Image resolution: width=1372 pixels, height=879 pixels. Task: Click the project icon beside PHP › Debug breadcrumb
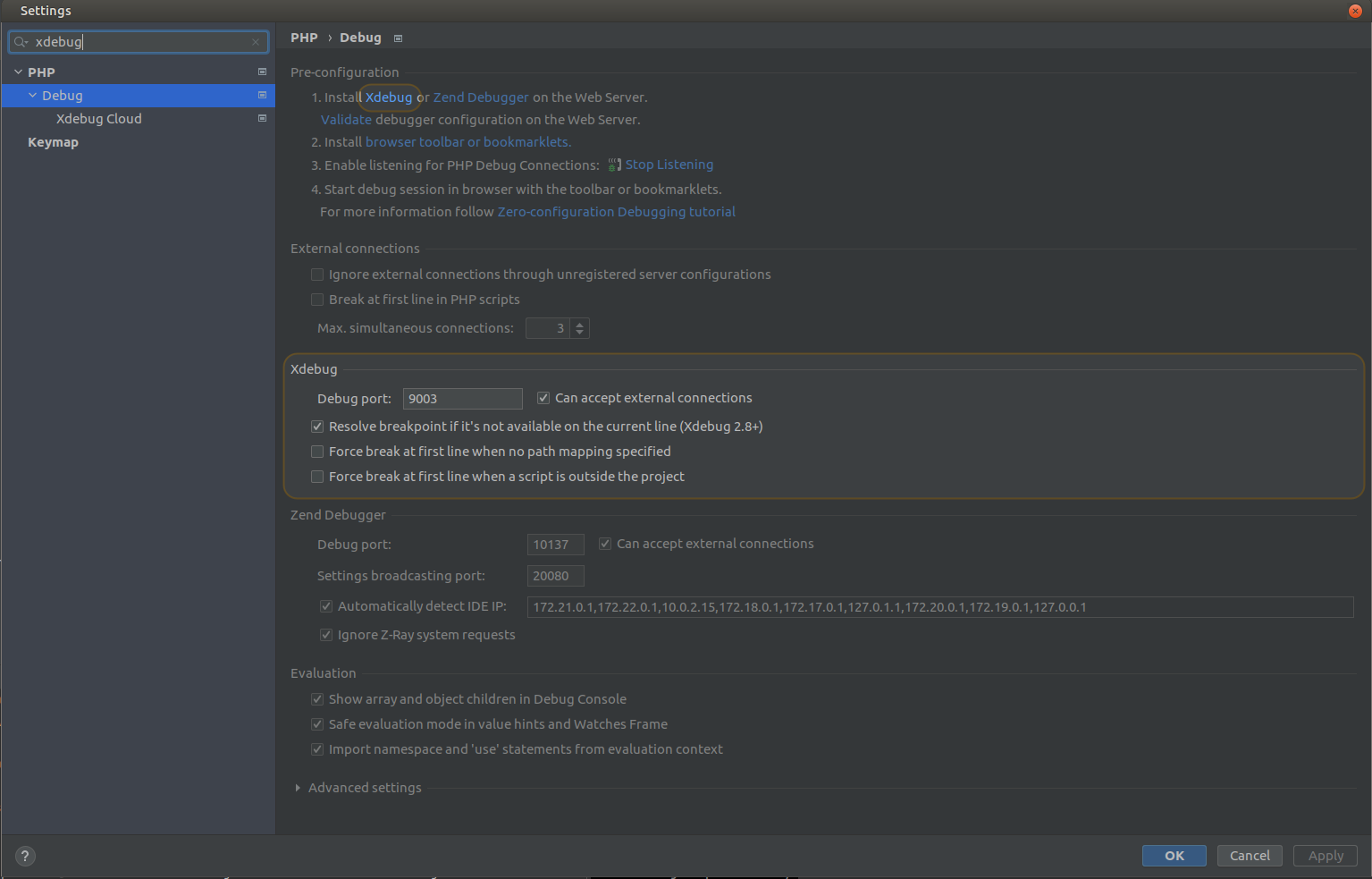click(x=399, y=38)
